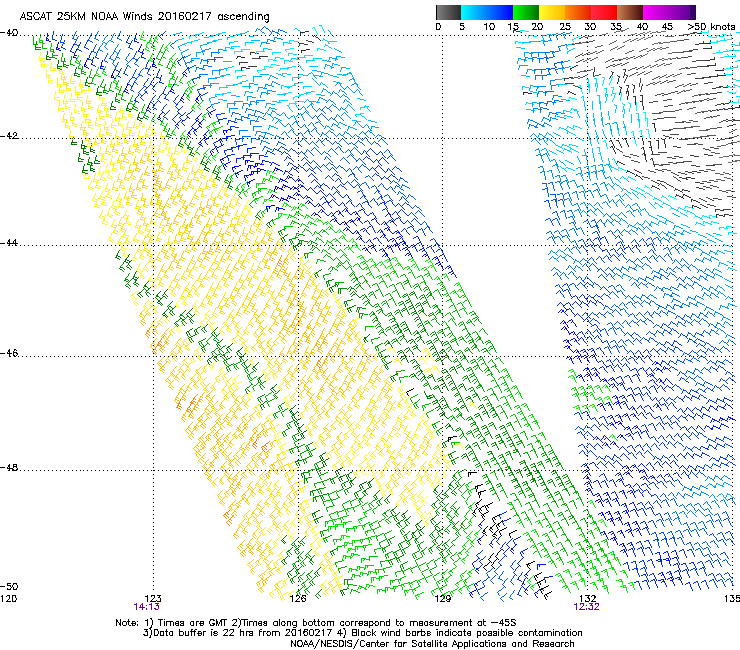740x650 pixels.
Task: Click the chart title 'ASCAT 25KM NOAA Winds 20160217 ascending'
Action: 144,16
